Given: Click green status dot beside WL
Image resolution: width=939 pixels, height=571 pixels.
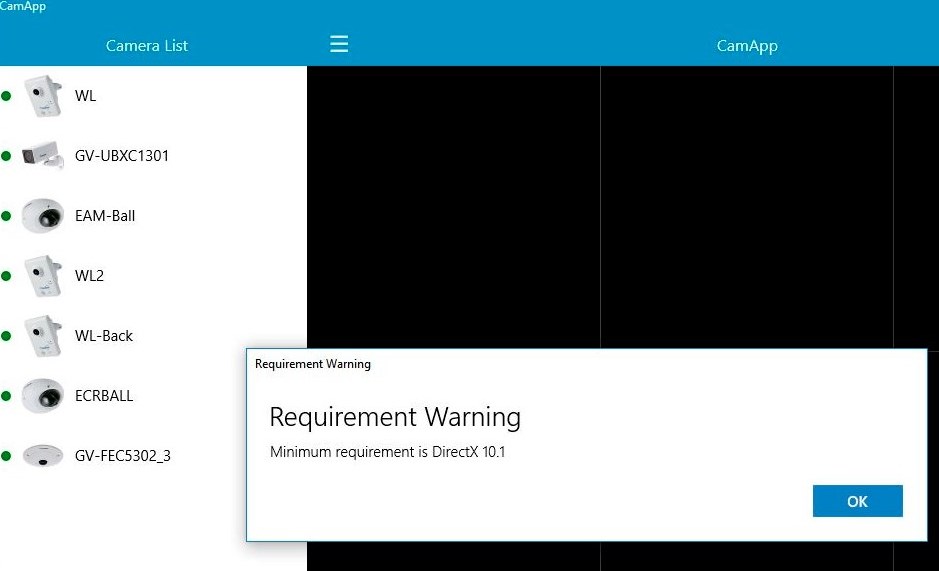Looking at the screenshot, I should [6, 96].
